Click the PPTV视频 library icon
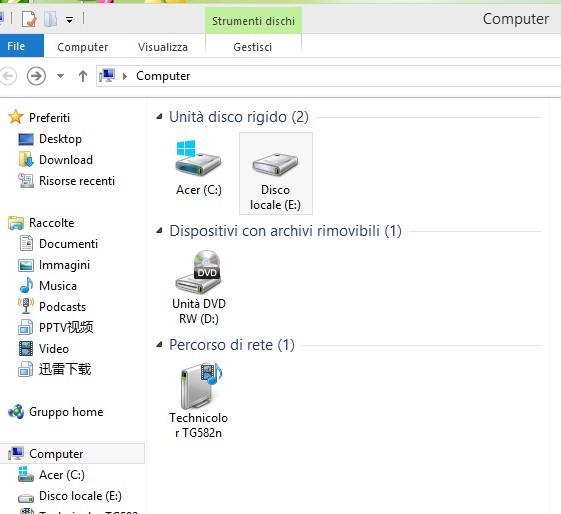The image size is (561, 514). 26,327
